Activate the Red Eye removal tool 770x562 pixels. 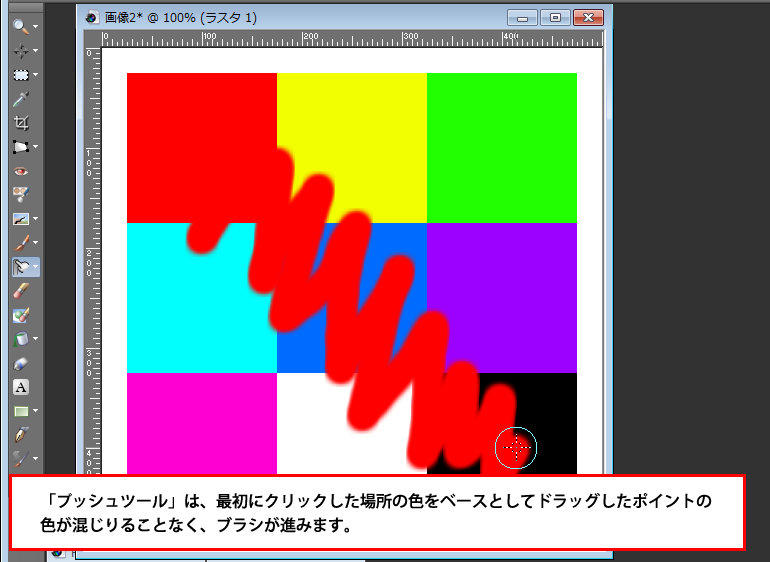21,171
